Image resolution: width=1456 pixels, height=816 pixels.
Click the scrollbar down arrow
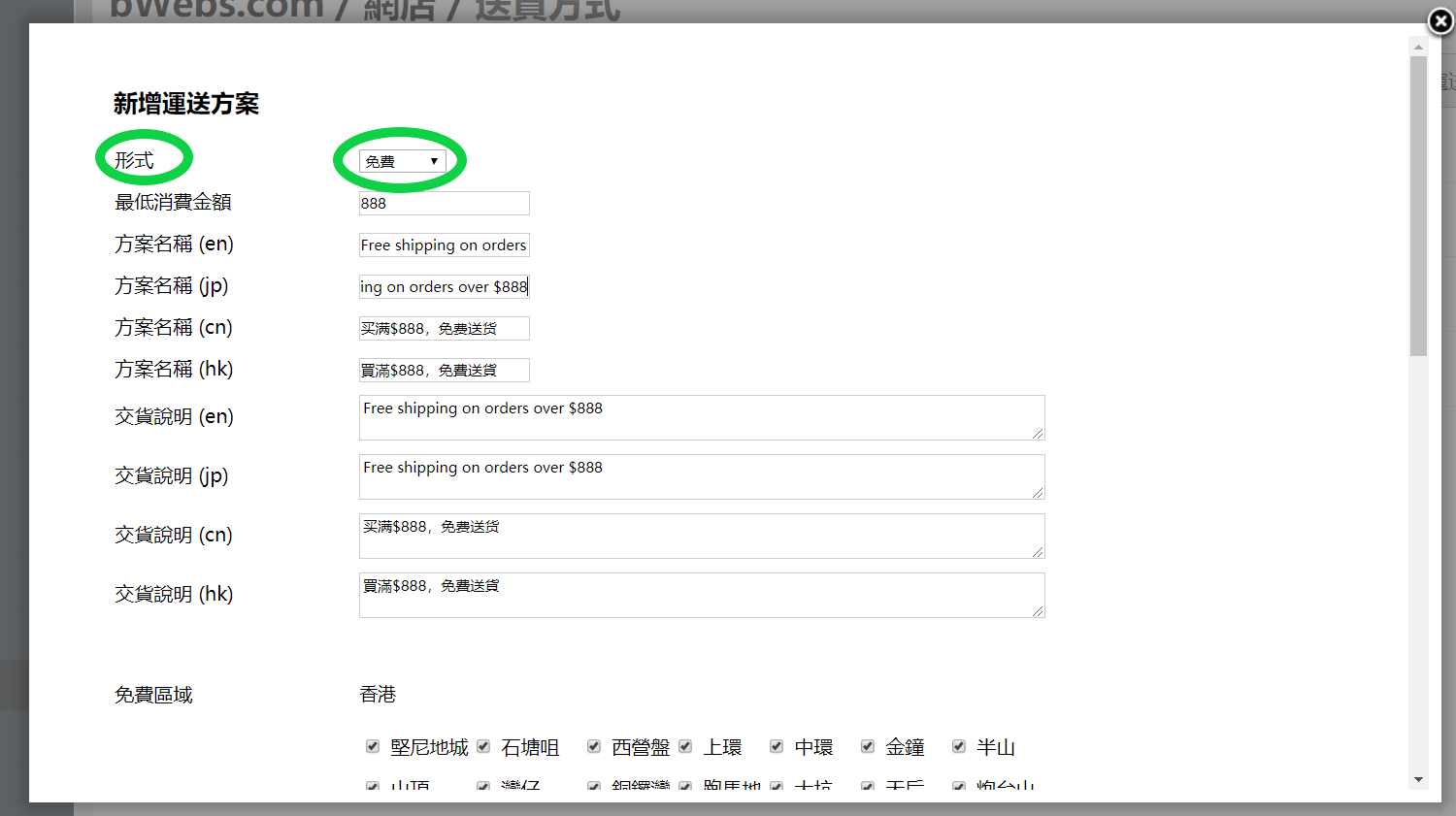pos(1418,779)
